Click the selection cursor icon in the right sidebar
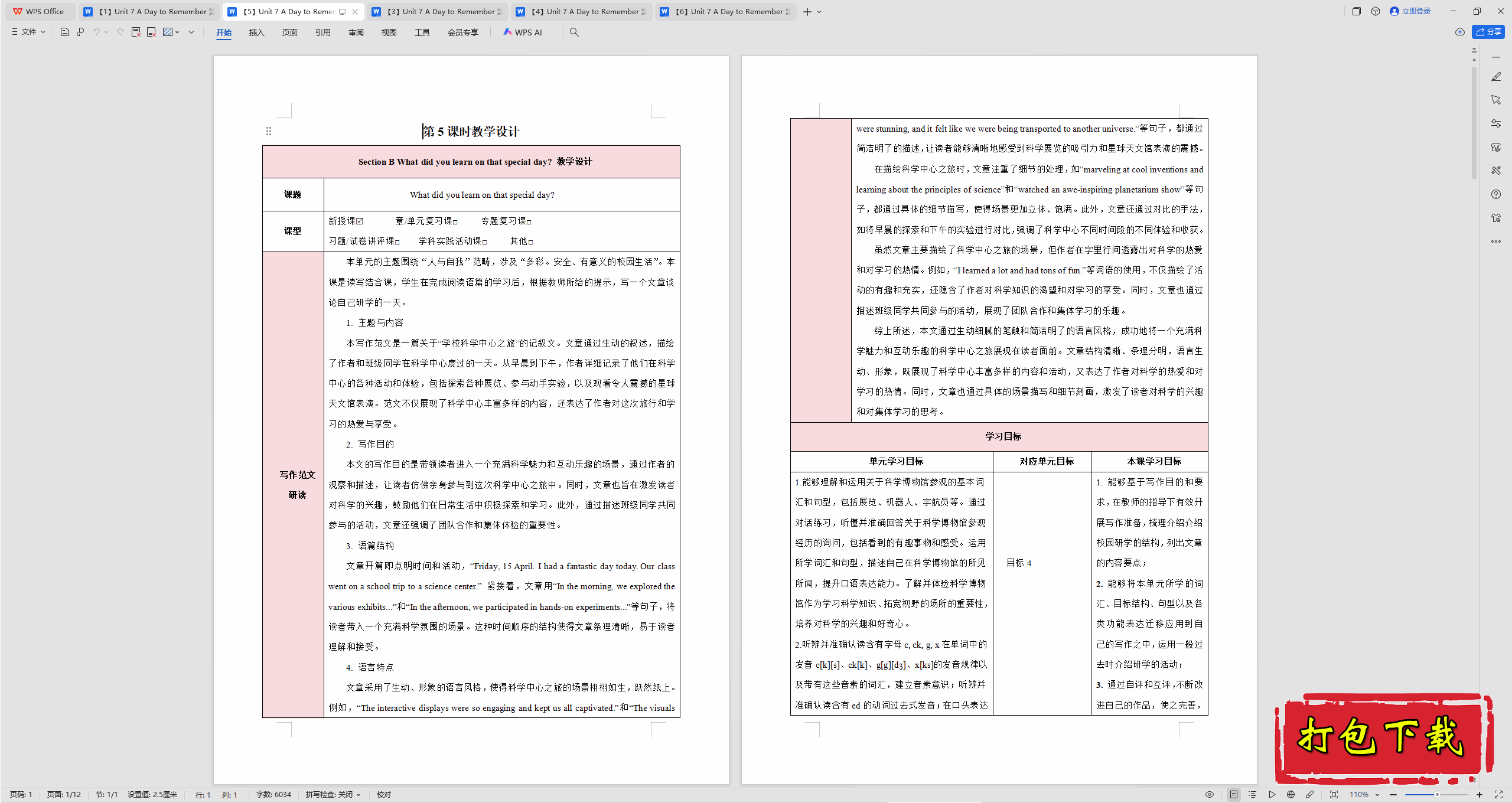This screenshot has width=1512, height=803. pyautogui.click(x=1496, y=100)
